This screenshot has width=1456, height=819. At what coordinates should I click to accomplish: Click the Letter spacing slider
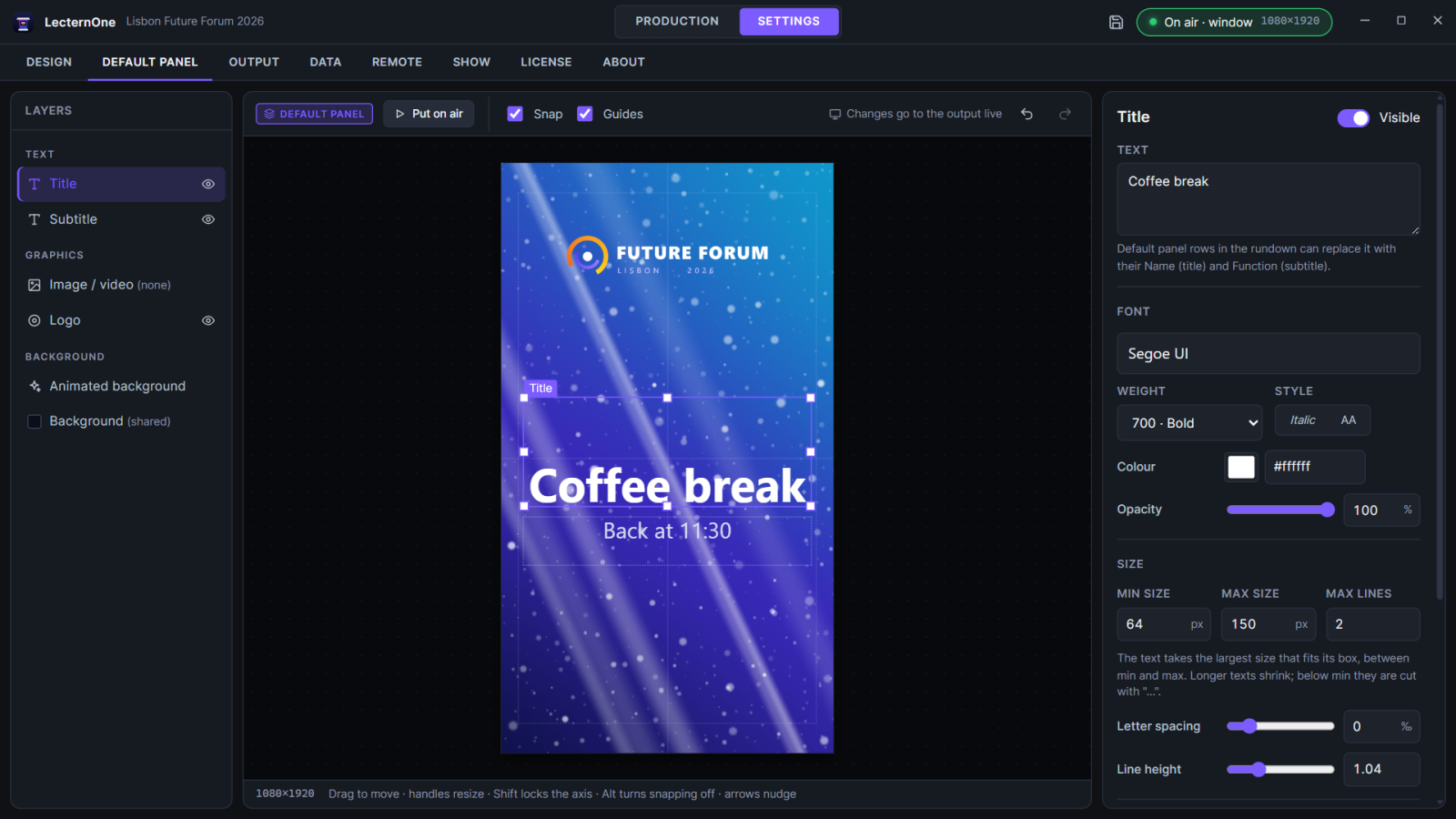(1280, 726)
